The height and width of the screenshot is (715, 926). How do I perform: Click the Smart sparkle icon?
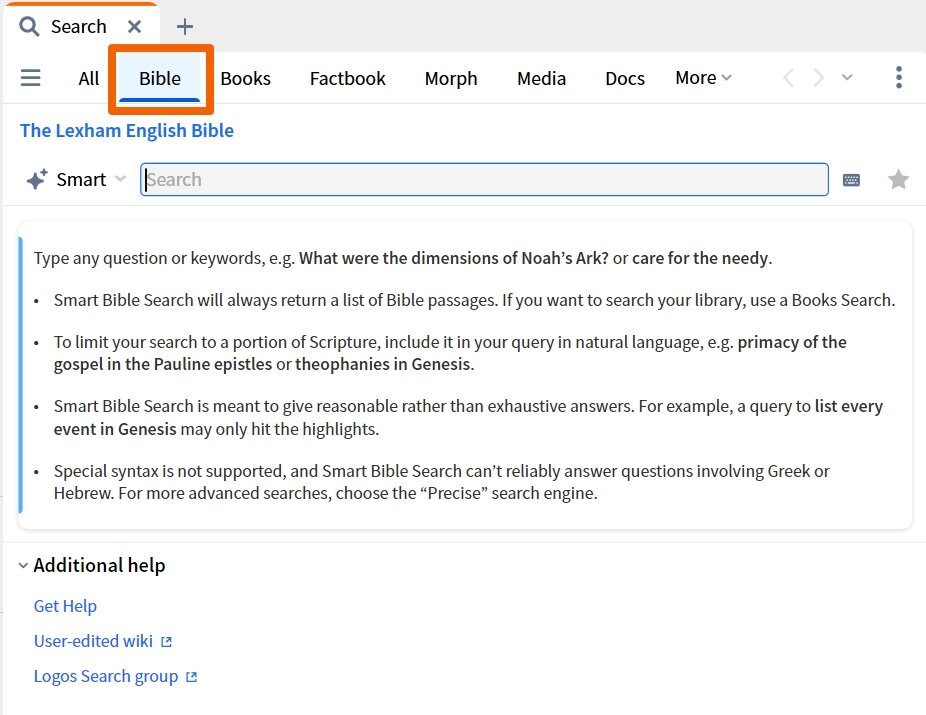(37, 180)
